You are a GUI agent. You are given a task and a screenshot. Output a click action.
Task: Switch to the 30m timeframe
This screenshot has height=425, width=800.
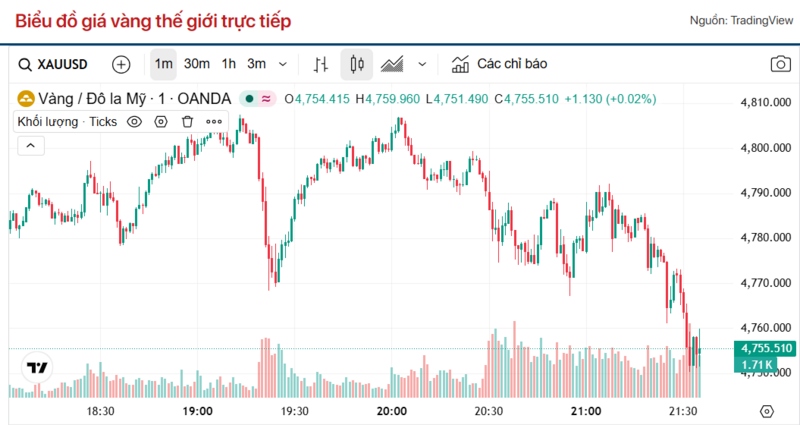coord(197,64)
